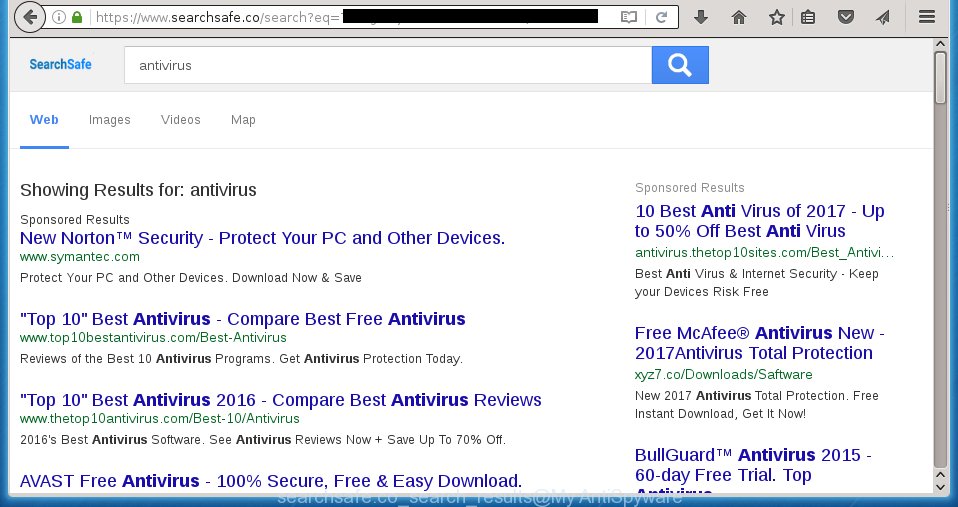The height and width of the screenshot is (507, 958).
Task: Save page to Pocket icon
Action: 846,17
